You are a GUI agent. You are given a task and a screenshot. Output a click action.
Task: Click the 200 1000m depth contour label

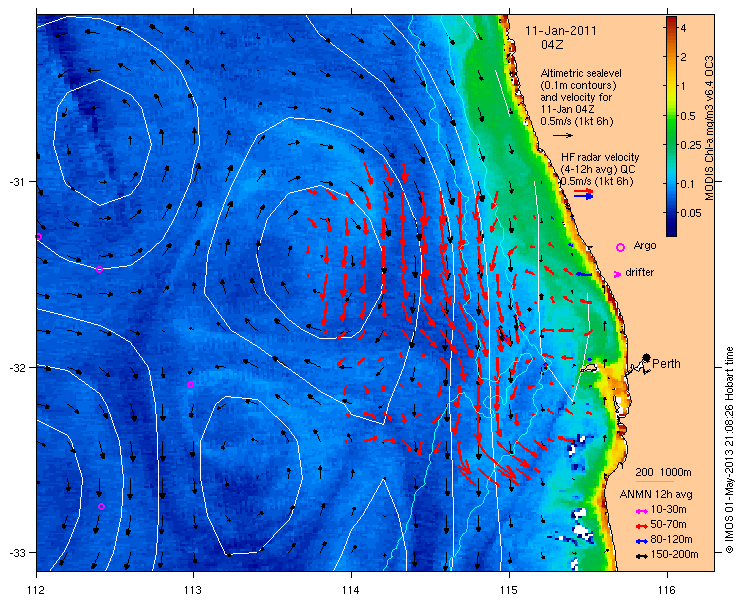pyautogui.click(x=663, y=473)
